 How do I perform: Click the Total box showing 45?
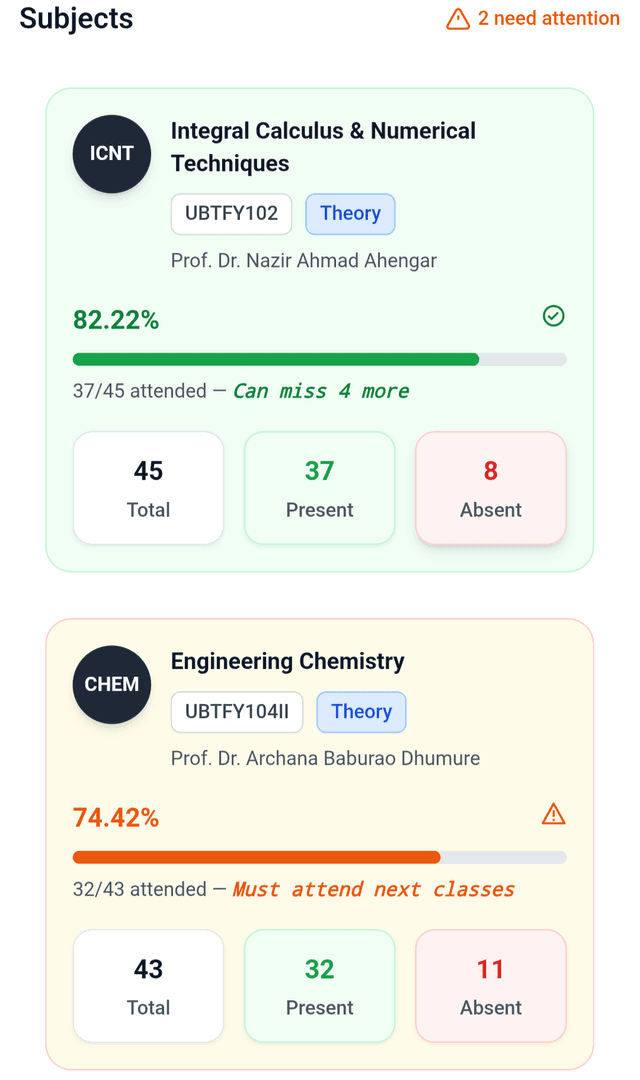coord(148,488)
